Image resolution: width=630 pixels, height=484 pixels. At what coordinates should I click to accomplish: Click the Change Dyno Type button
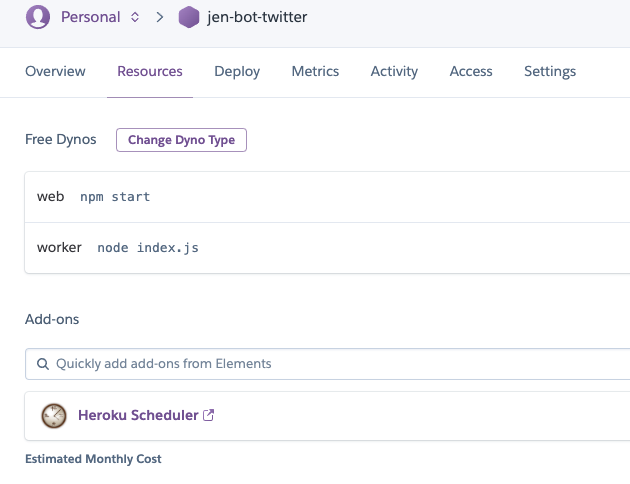(x=181, y=140)
